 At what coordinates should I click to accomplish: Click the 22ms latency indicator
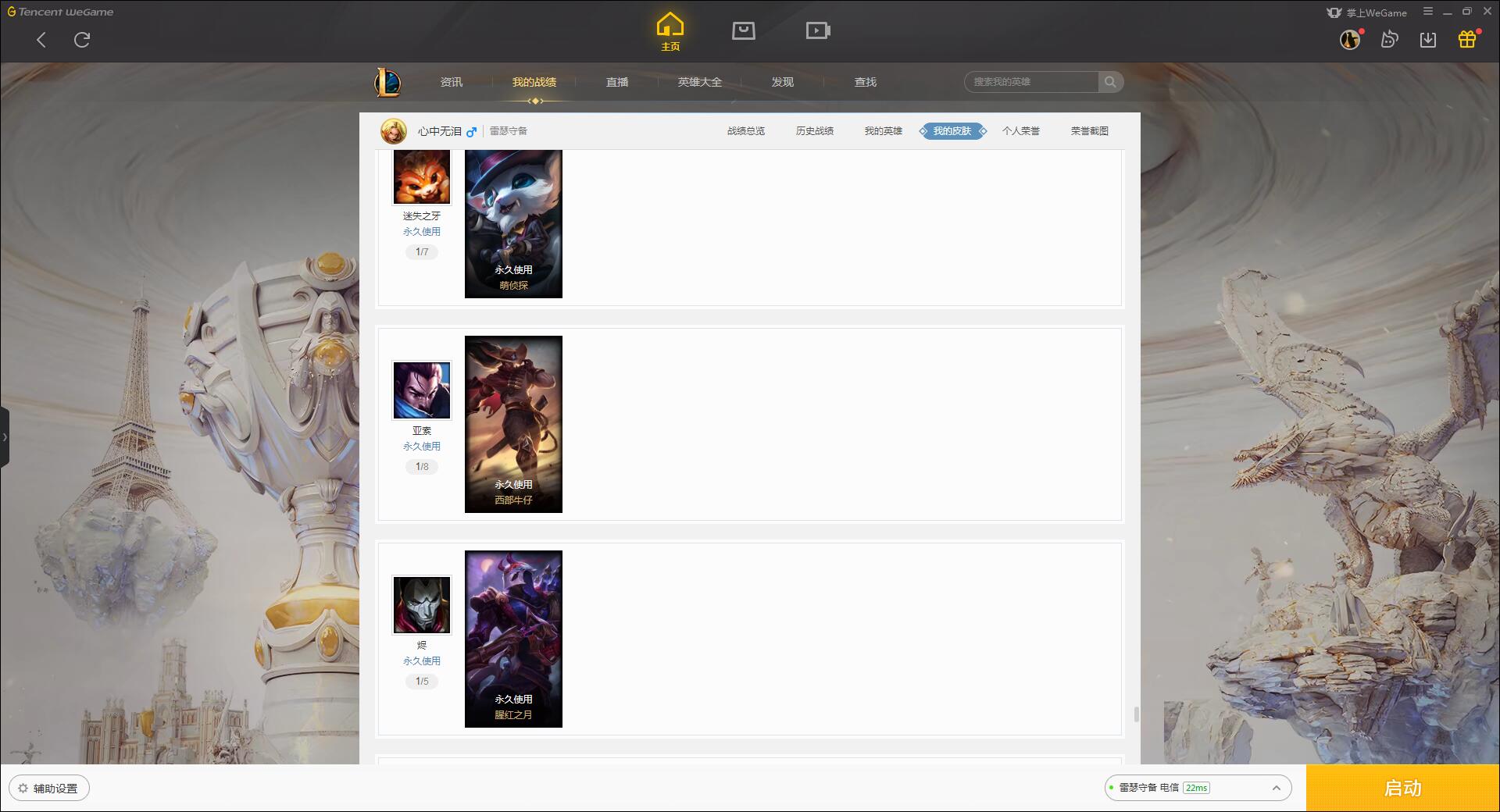pos(1196,788)
